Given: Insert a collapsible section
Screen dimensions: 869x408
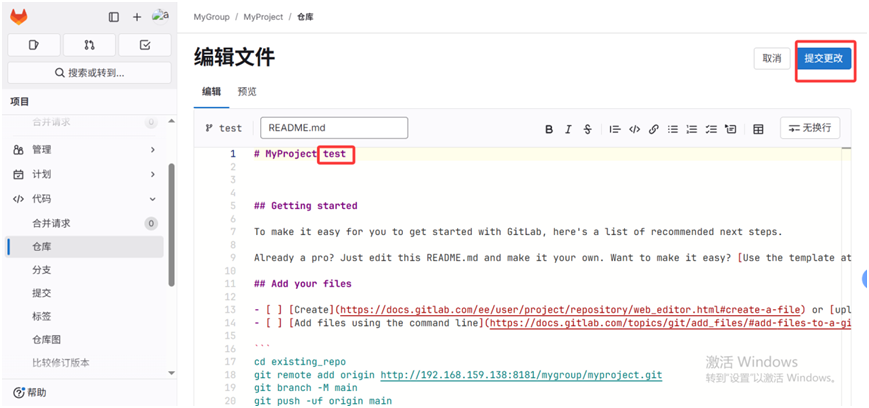Looking at the screenshot, I should tap(730, 129).
